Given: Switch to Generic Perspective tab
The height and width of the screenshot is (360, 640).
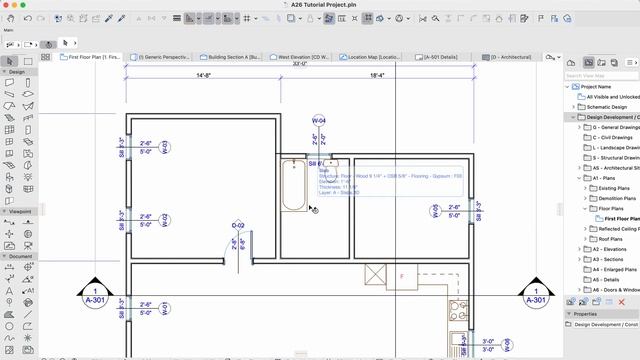Looking at the screenshot, I should [x=160, y=57].
